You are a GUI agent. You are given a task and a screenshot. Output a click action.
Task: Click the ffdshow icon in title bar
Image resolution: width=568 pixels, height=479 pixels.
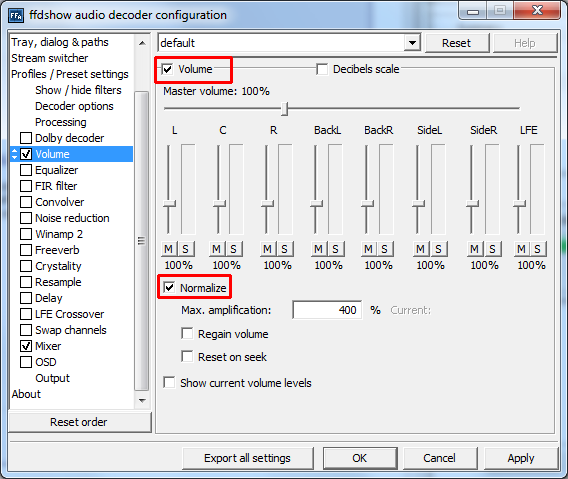pos(16,15)
